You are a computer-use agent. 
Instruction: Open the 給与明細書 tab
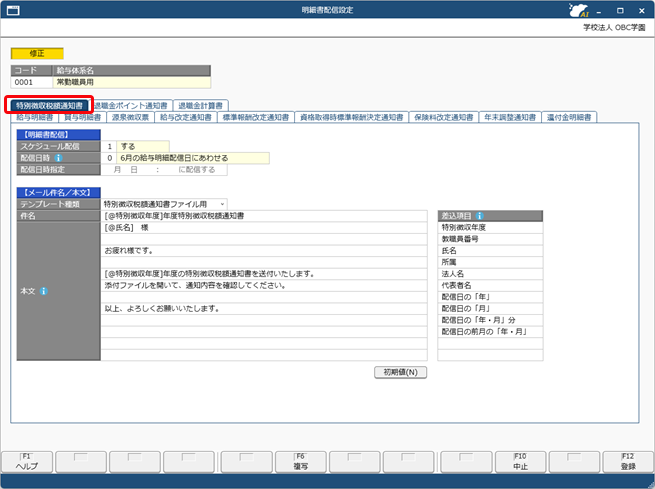35,117
